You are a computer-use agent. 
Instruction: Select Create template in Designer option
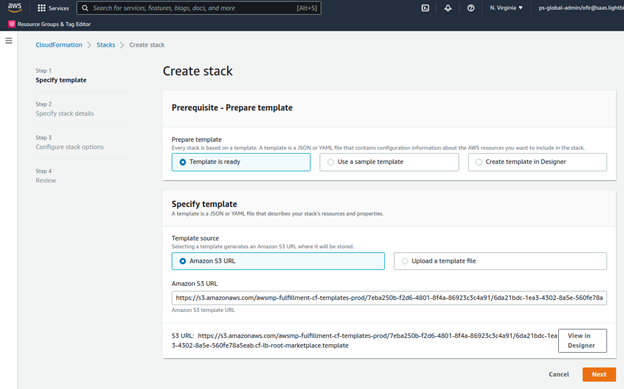537,162
